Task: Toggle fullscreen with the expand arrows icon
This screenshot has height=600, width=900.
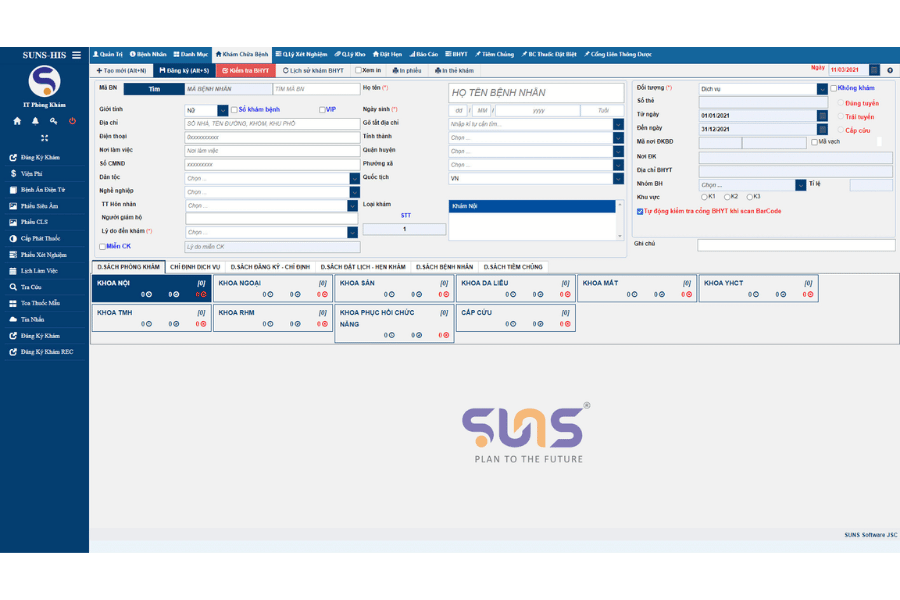Action: tap(45, 138)
